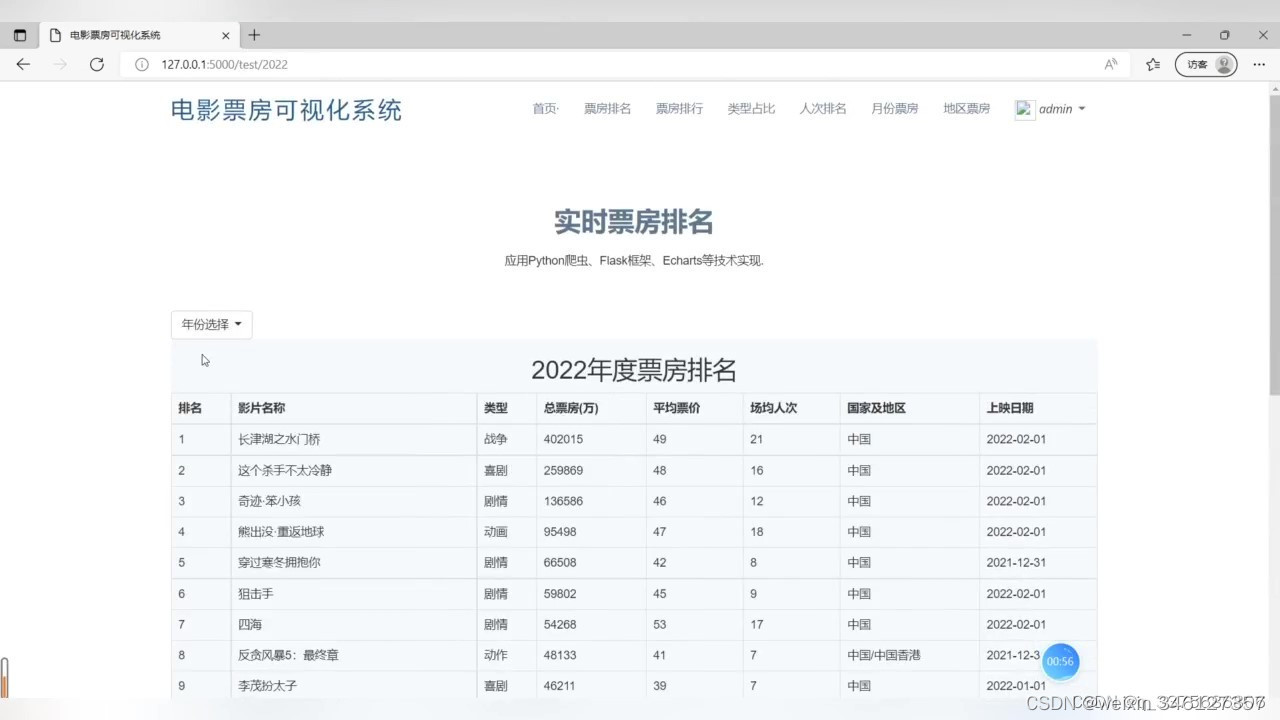
Task: Open the 访客 browser profile icon
Action: [x=1206, y=64]
